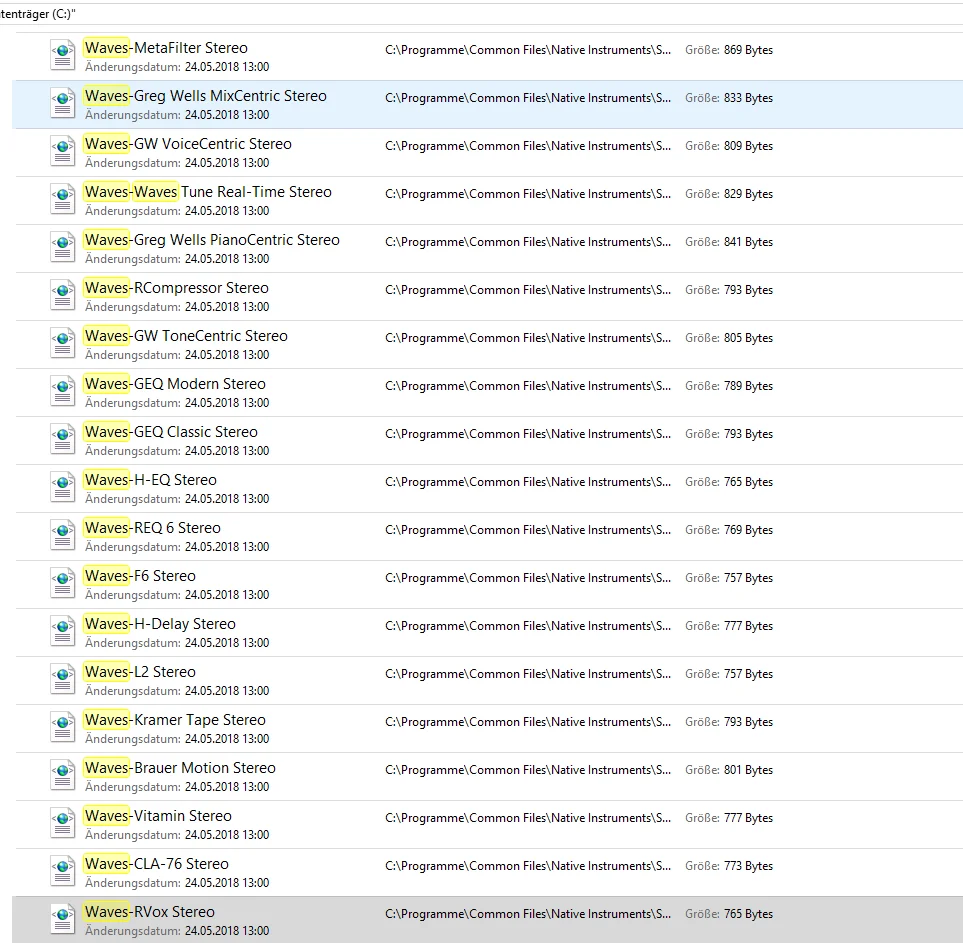Click the folder path of Waves-CLA-76 Stereo
Viewport: 963px width, 943px height.
528,866
